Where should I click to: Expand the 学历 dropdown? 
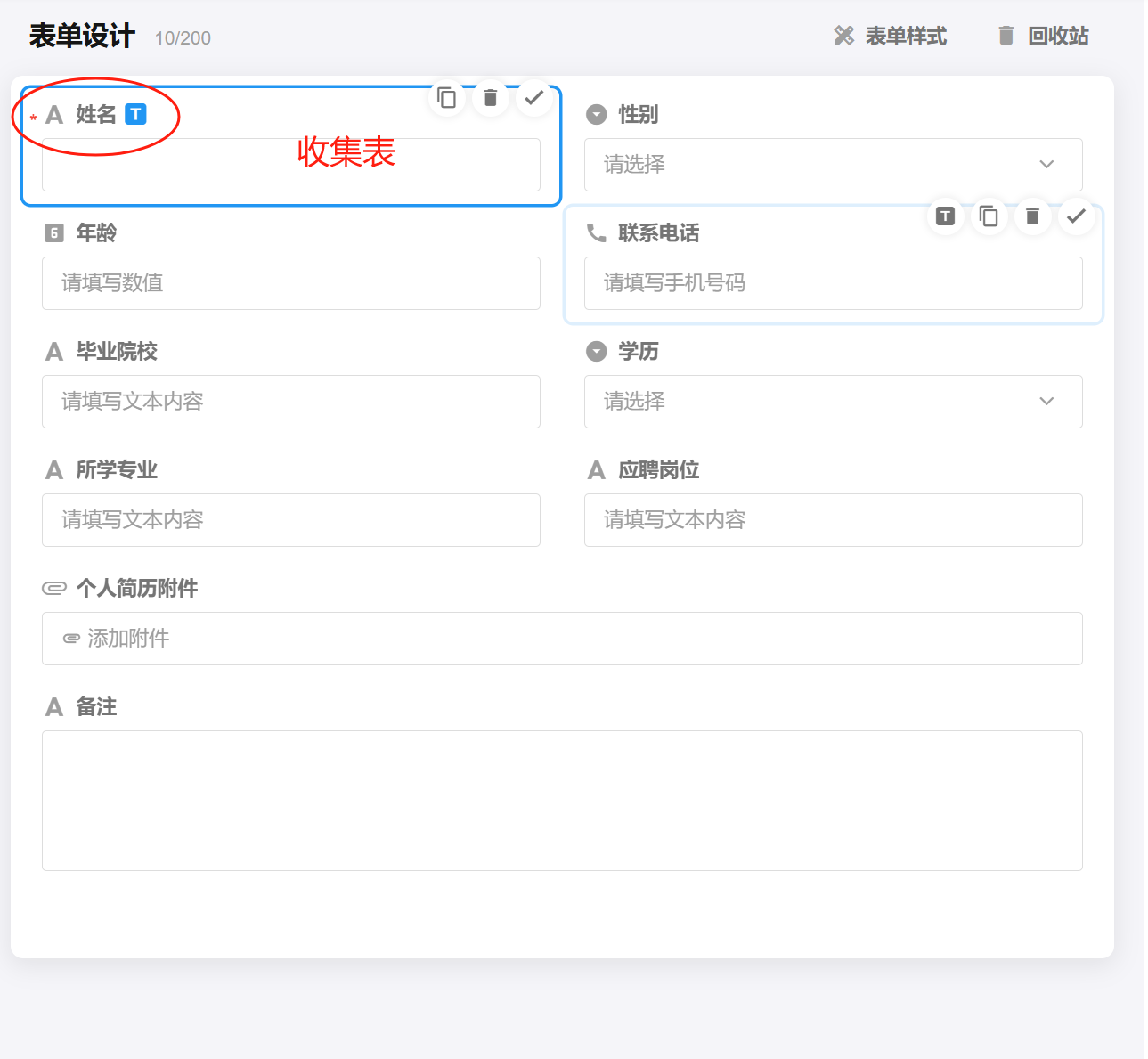833,402
